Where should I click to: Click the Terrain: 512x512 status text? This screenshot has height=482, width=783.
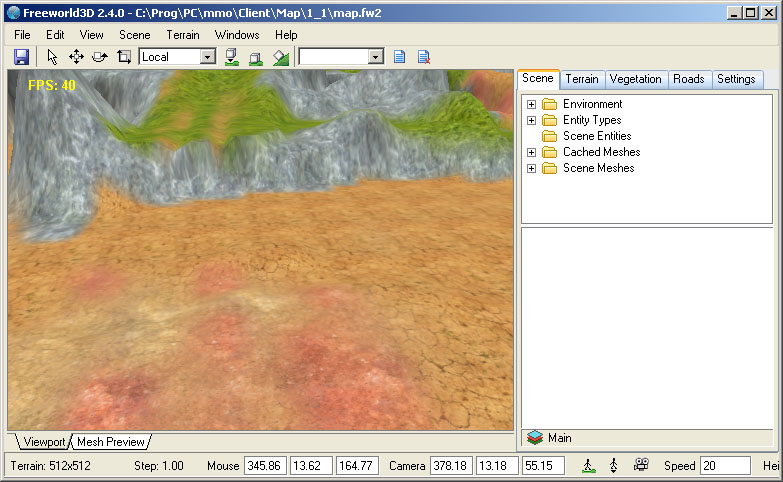(x=50, y=466)
